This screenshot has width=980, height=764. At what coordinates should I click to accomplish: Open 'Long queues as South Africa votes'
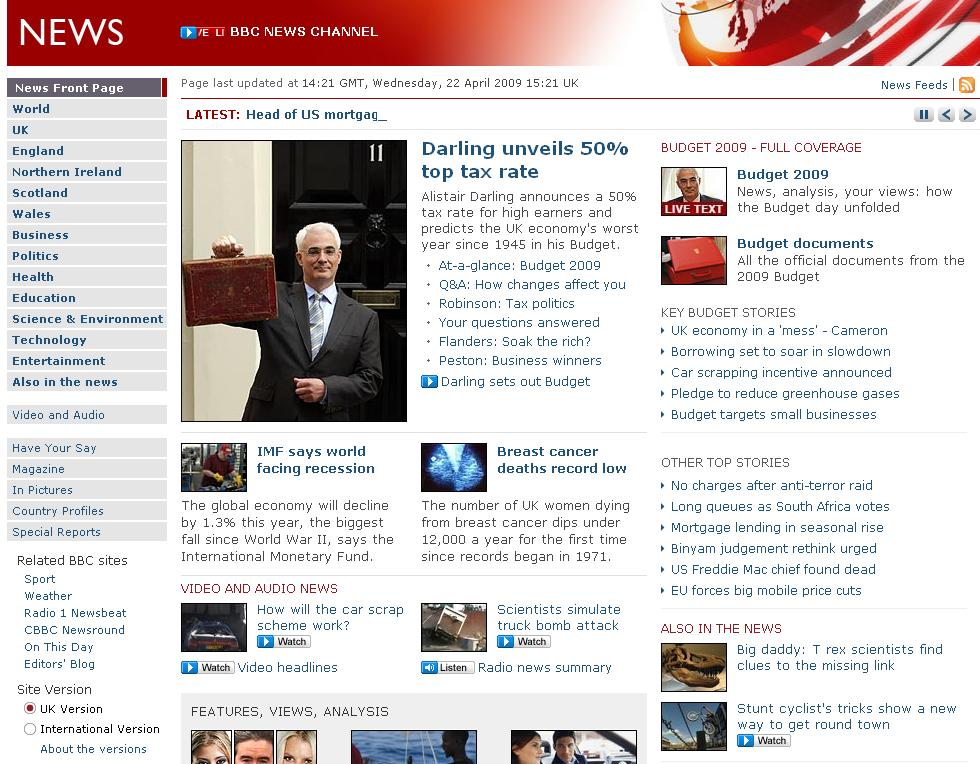(x=780, y=506)
